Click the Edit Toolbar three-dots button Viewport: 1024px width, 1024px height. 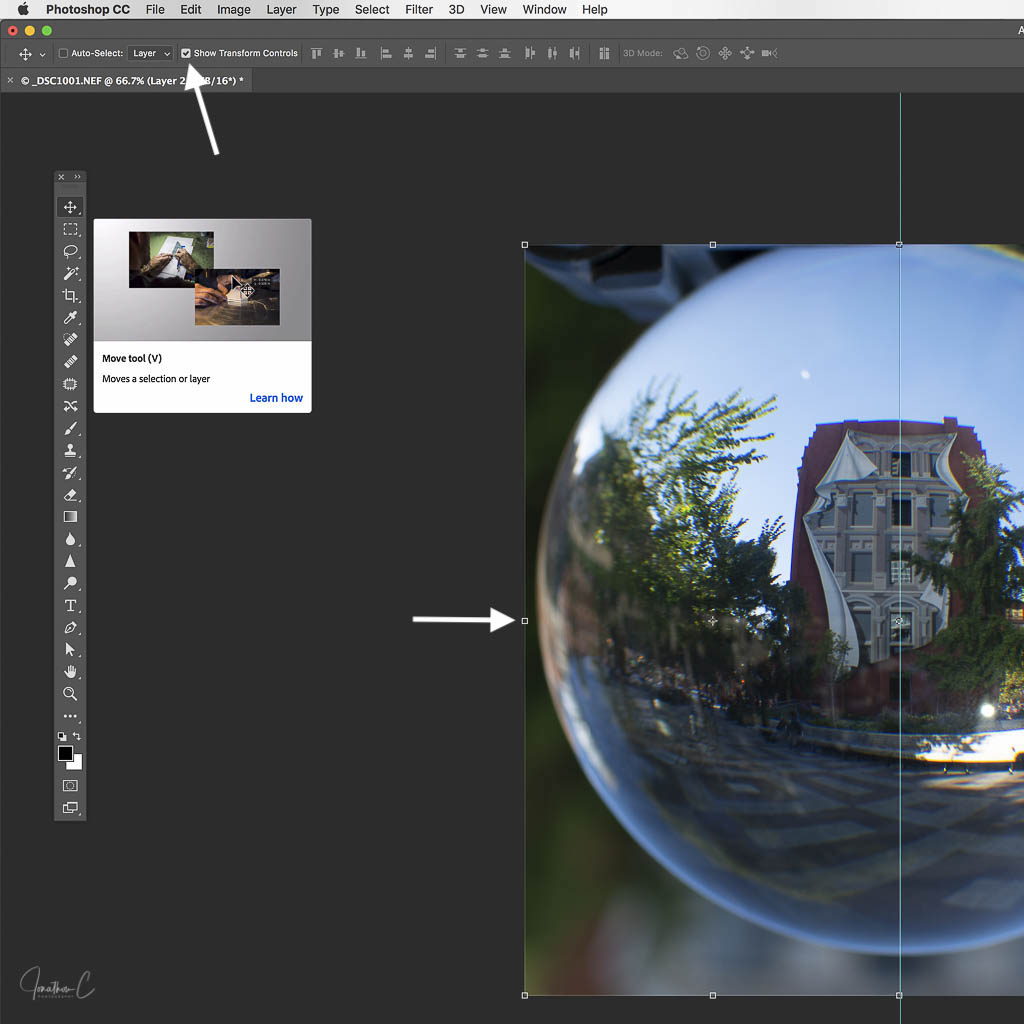click(70, 716)
